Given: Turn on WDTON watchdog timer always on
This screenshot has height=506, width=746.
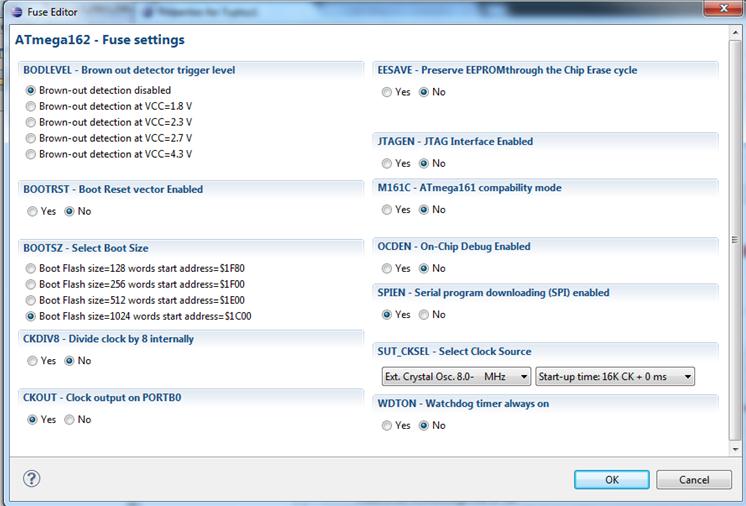Looking at the screenshot, I should (x=387, y=425).
